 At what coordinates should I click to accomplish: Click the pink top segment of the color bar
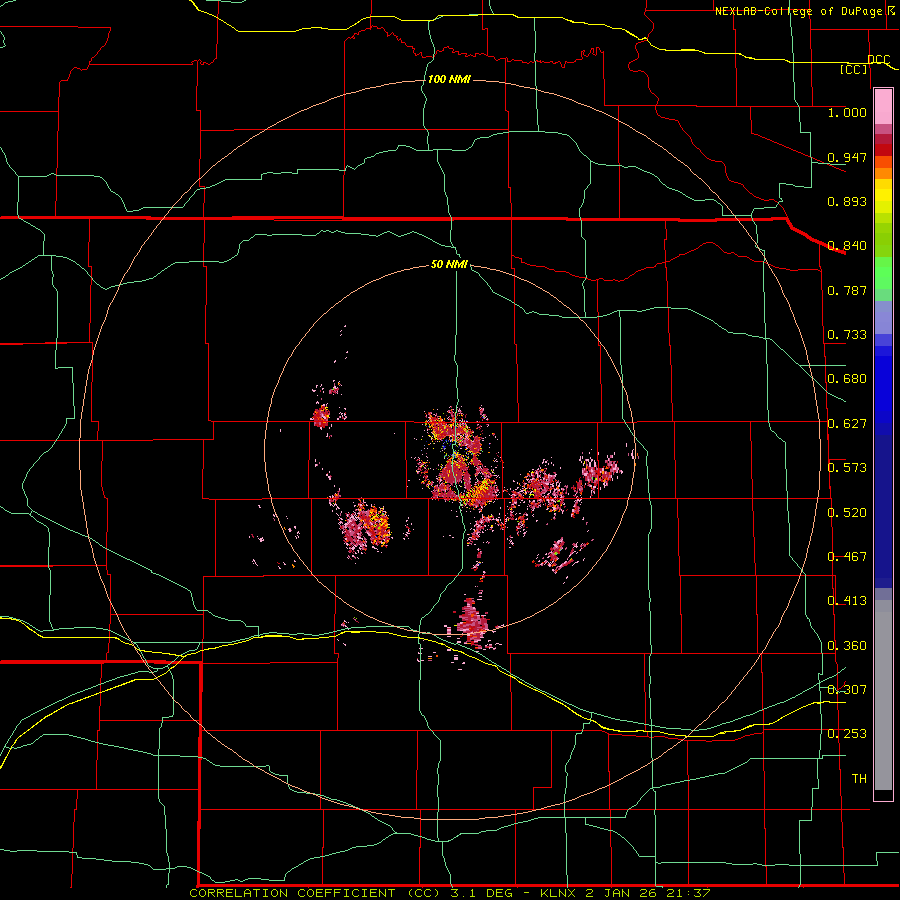(883, 107)
